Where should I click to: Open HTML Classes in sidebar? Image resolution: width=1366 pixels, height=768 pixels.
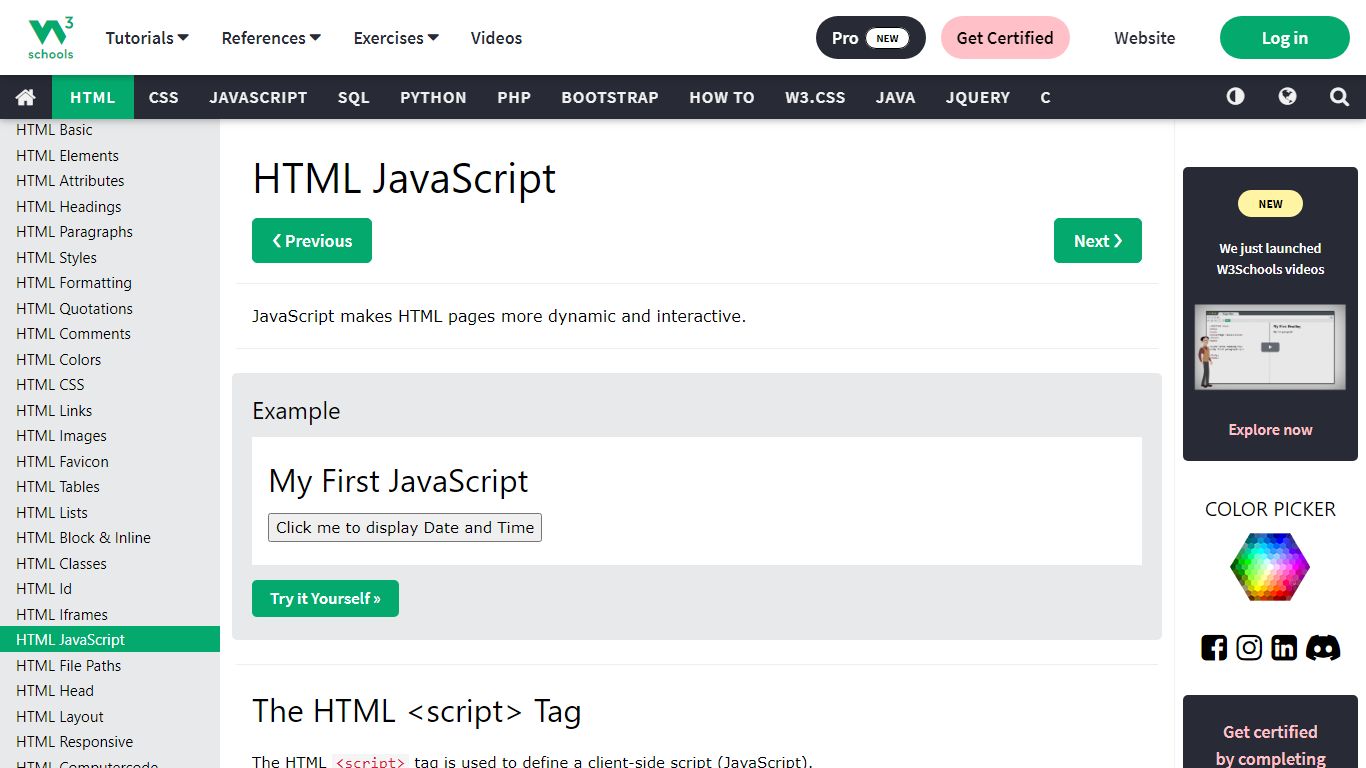coord(110,563)
